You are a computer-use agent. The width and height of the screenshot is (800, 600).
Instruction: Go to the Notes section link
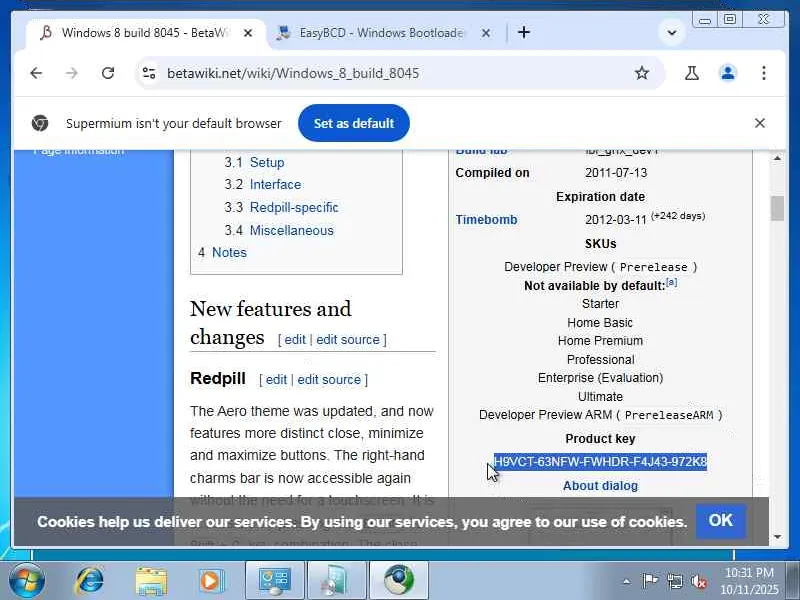[229, 252]
